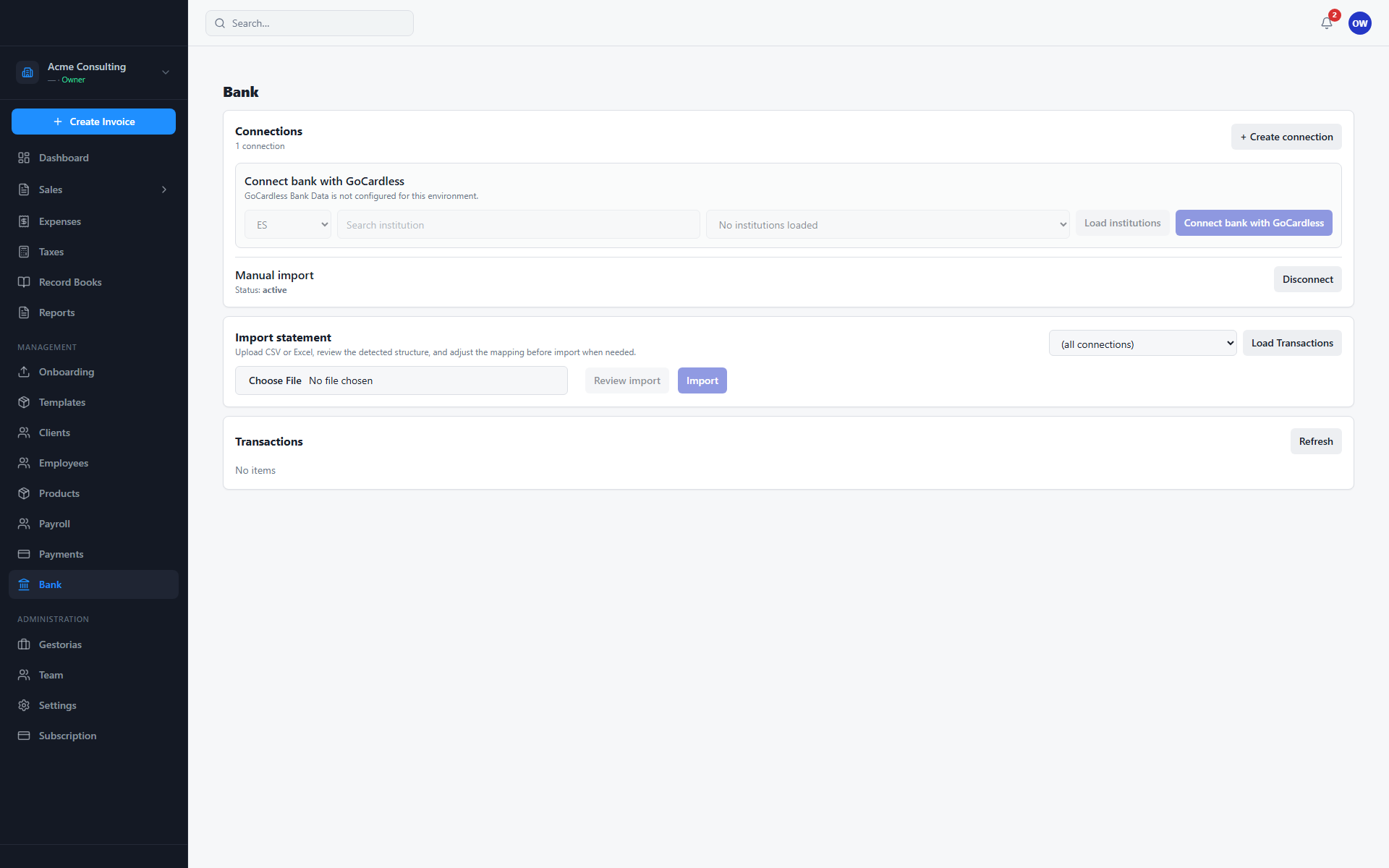Open the Reports section
This screenshot has width=1389, height=868.
[x=93, y=312]
